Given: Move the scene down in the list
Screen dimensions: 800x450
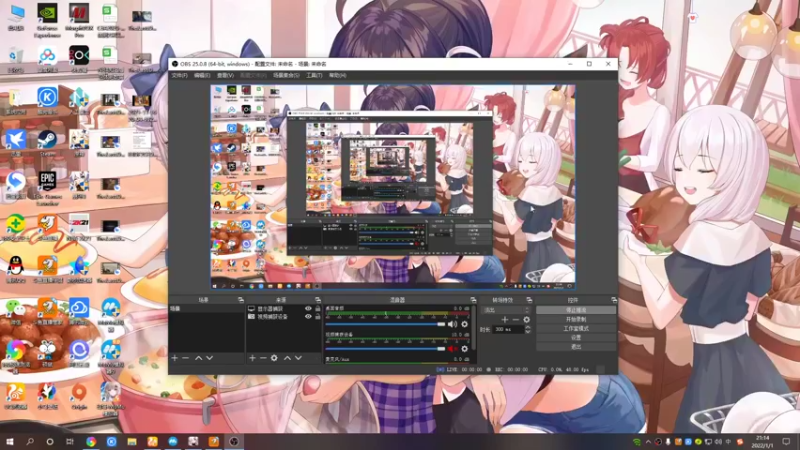Looking at the screenshot, I should click(x=209, y=358).
